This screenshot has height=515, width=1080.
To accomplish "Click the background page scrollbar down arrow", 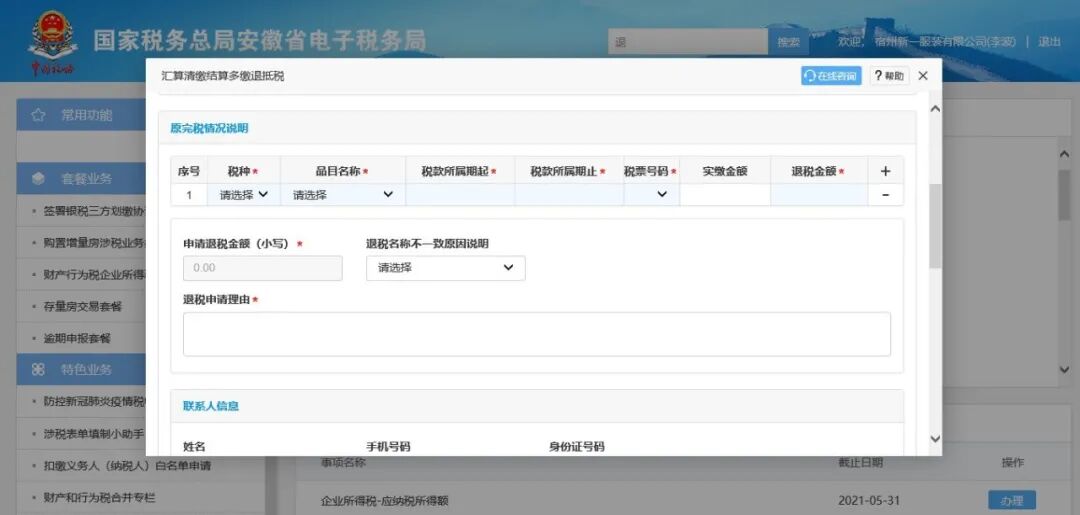I will pos(1064,370).
